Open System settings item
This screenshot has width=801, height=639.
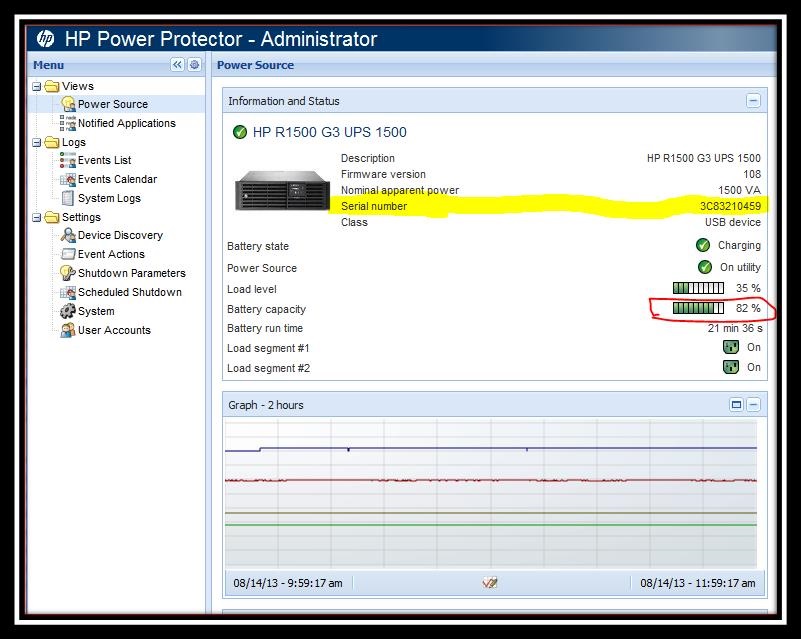96,311
